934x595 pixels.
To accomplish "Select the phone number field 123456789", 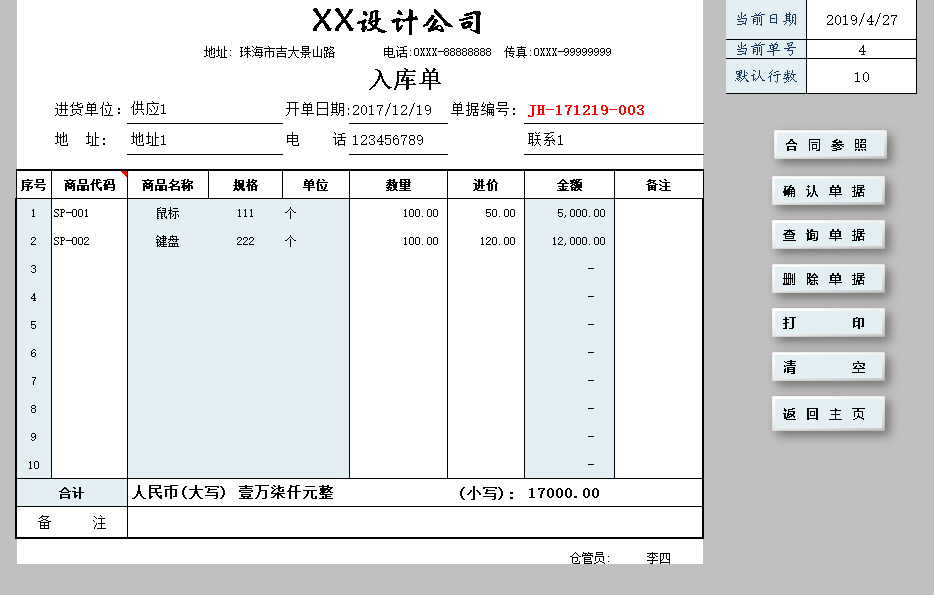I will 397,141.
